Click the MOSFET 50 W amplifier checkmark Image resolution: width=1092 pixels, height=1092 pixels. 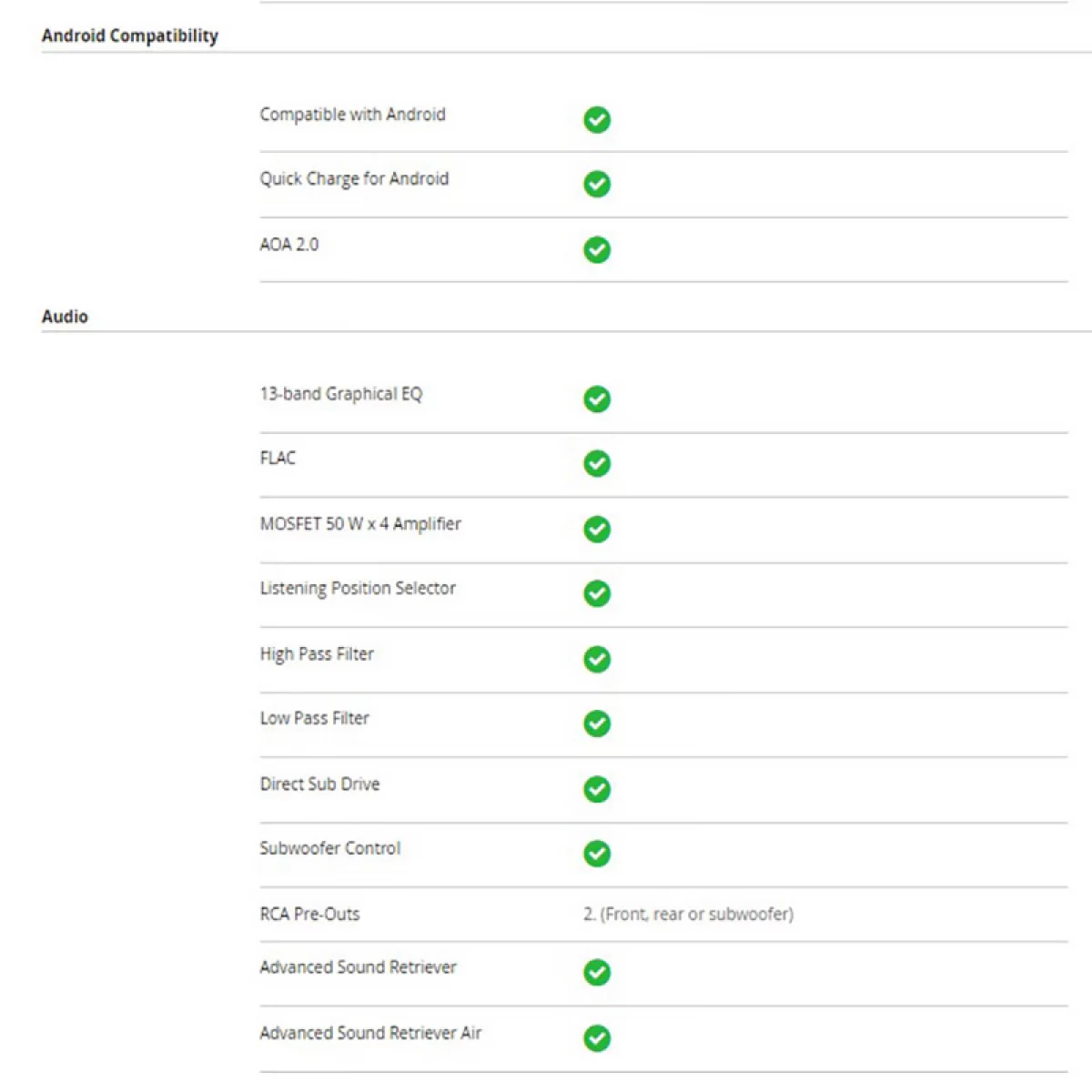[597, 529]
